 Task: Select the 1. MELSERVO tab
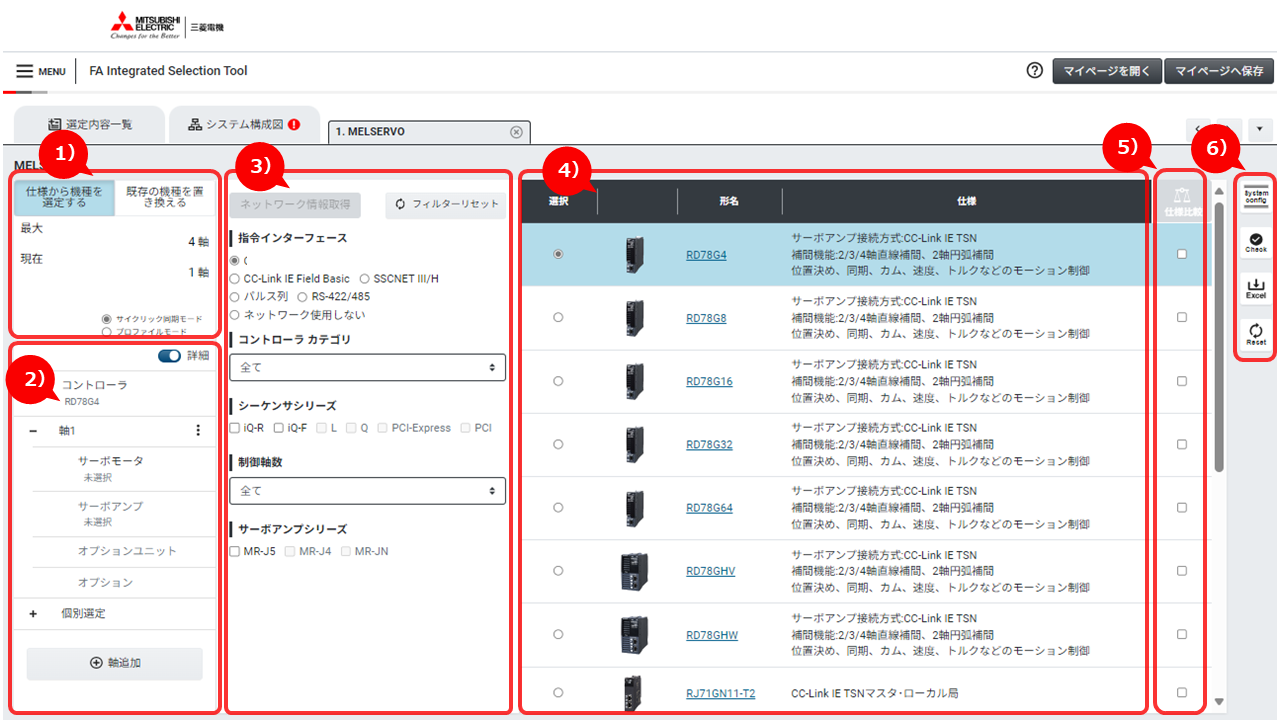click(x=429, y=132)
